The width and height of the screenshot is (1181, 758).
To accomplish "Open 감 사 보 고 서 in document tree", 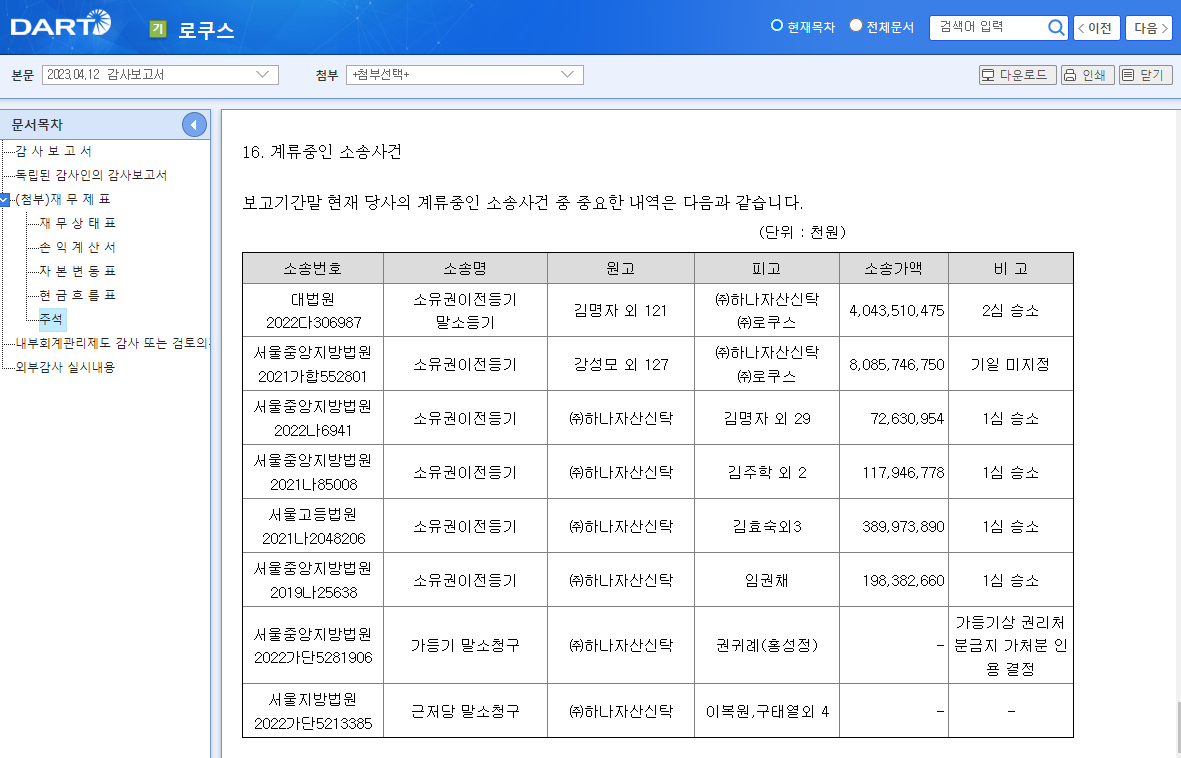I will pyautogui.click(x=53, y=151).
